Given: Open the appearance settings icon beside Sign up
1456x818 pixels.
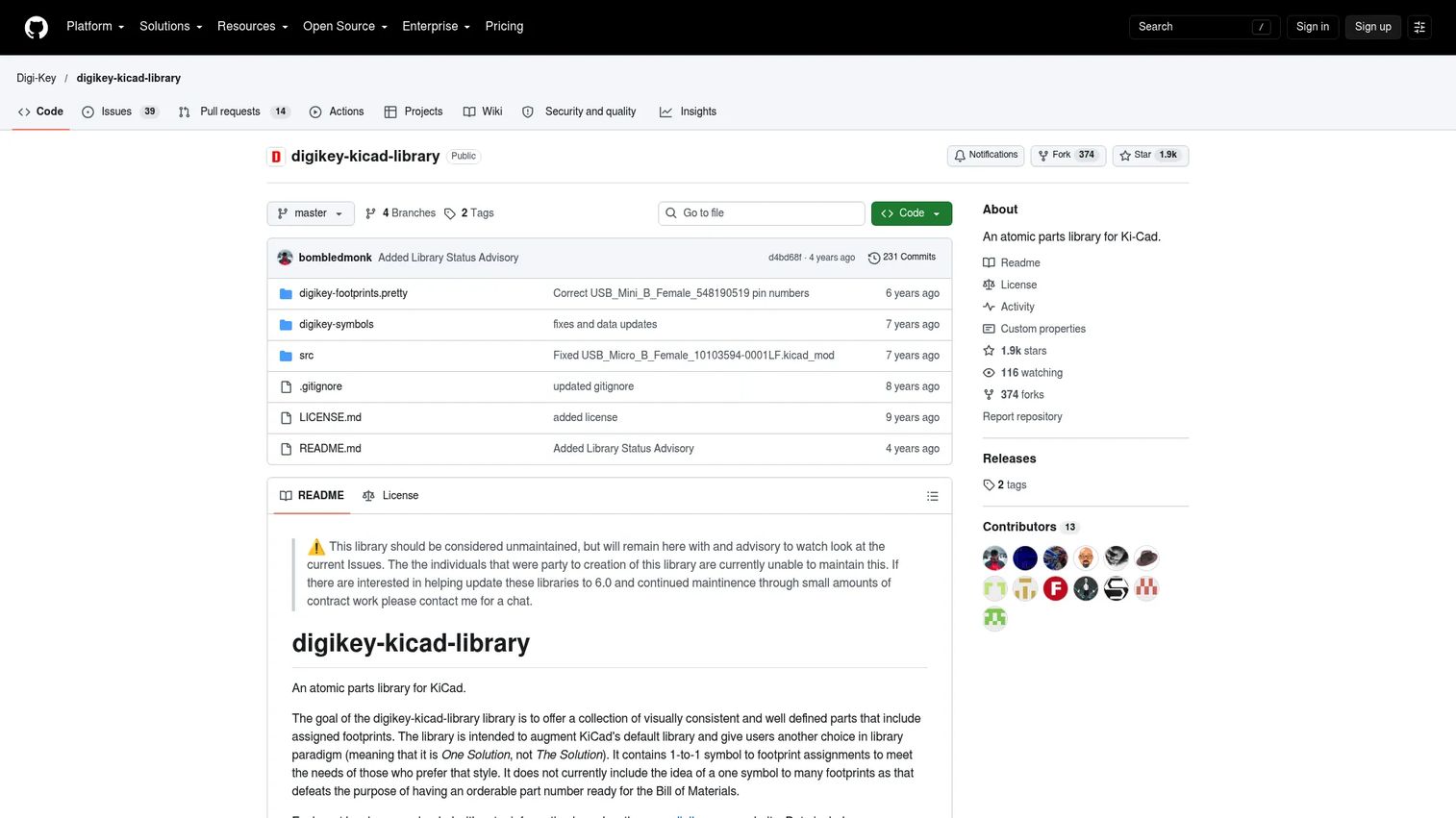Looking at the screenshot, I should point(1419,27).
